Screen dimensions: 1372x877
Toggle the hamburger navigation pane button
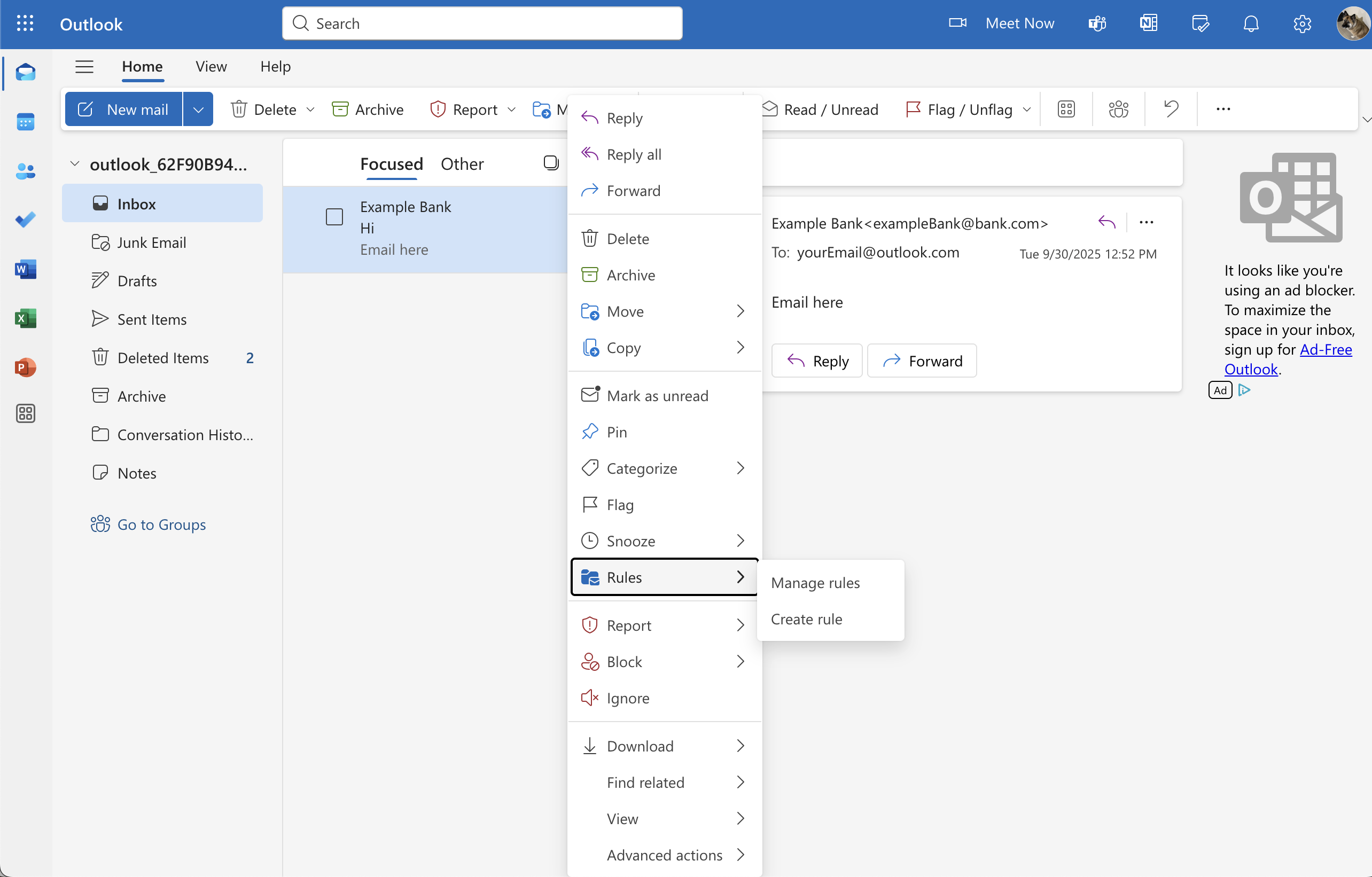coord(84,67)
